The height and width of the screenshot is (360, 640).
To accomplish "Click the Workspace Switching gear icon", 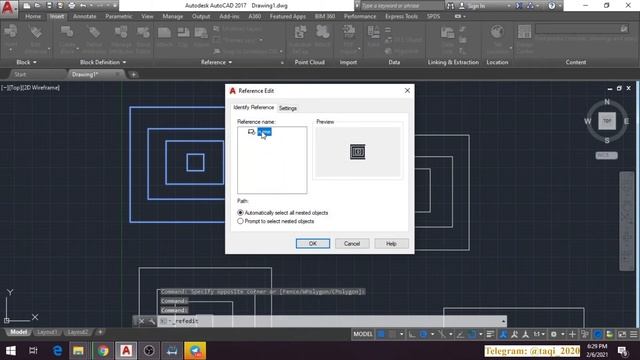I will coord(553,334).
